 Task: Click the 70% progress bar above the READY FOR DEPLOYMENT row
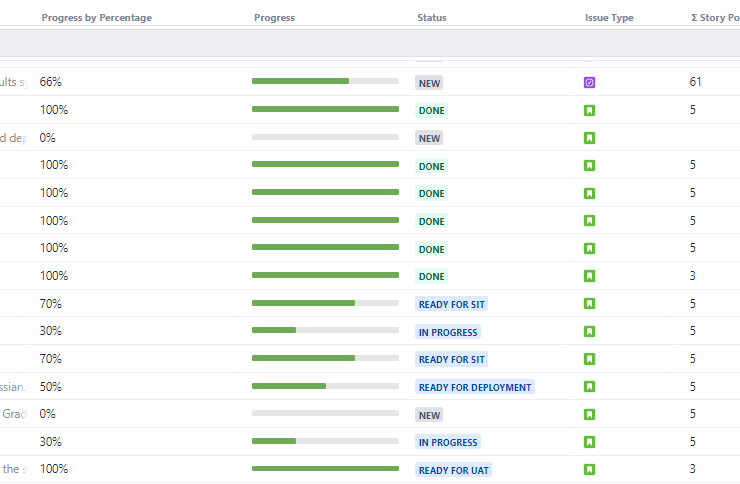pos(325,358)
